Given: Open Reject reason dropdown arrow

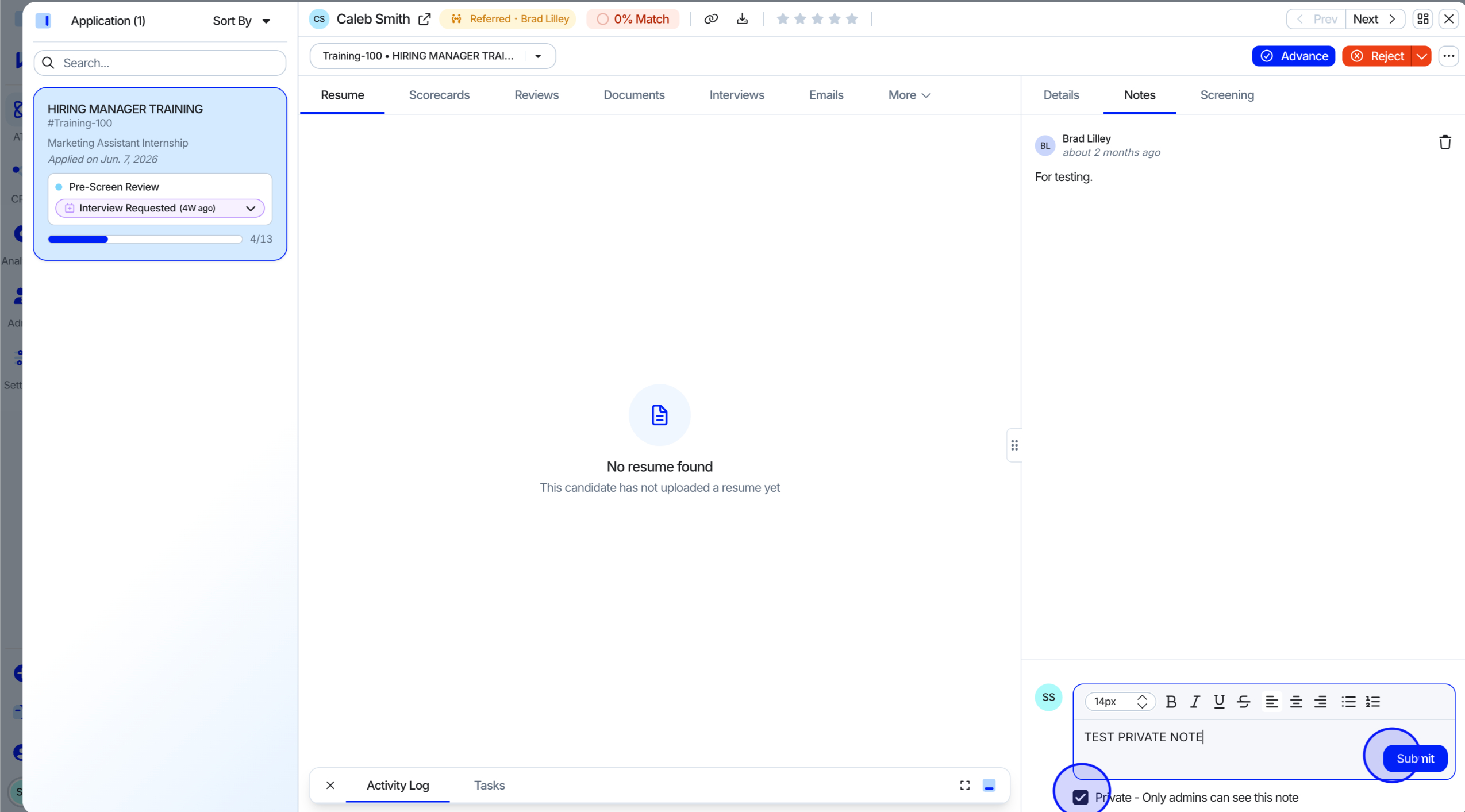Looking at the screenshot, I should [1421, 56].
